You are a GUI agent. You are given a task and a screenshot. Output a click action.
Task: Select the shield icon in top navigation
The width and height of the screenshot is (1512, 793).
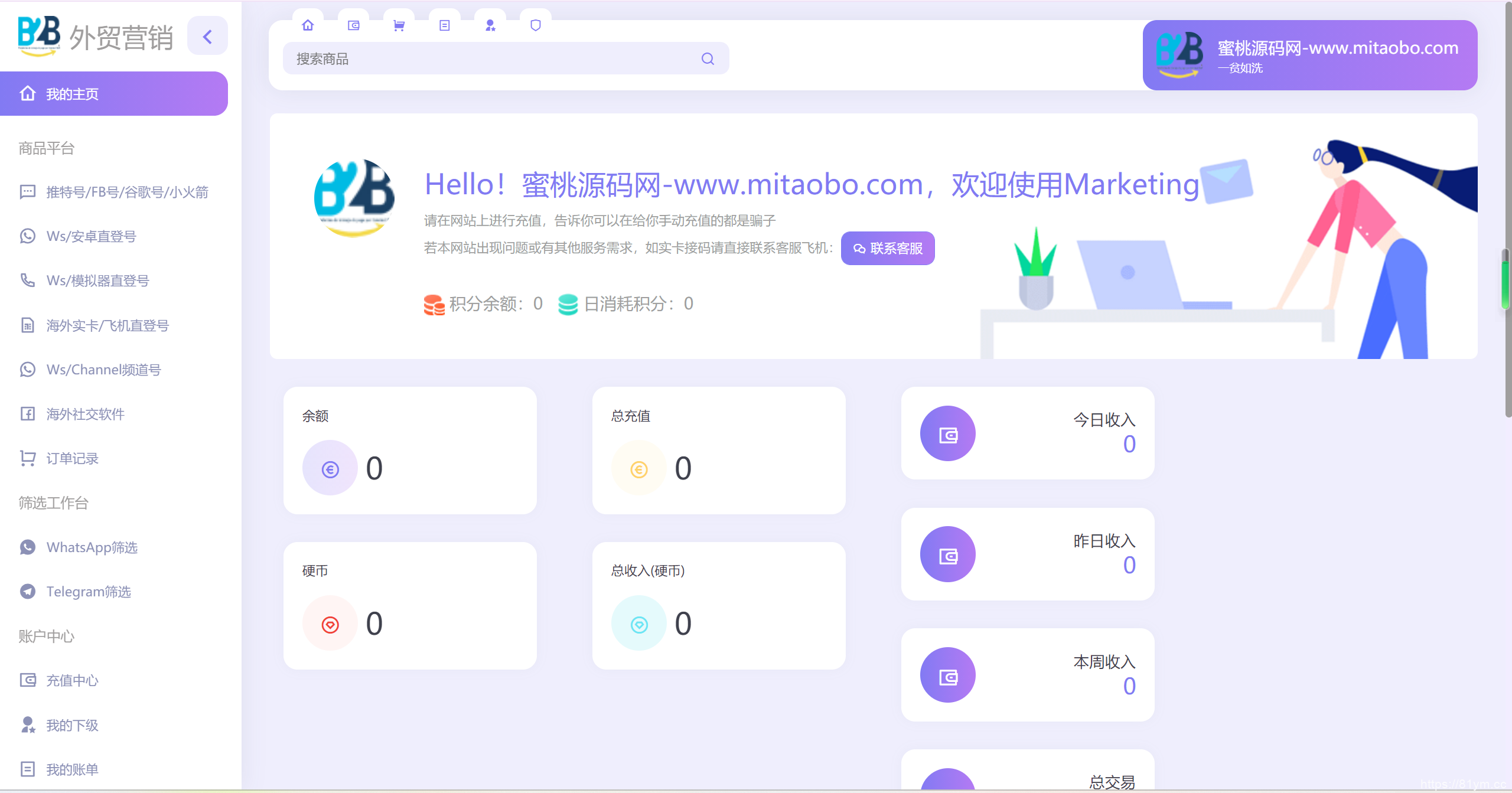coord(535,25)
